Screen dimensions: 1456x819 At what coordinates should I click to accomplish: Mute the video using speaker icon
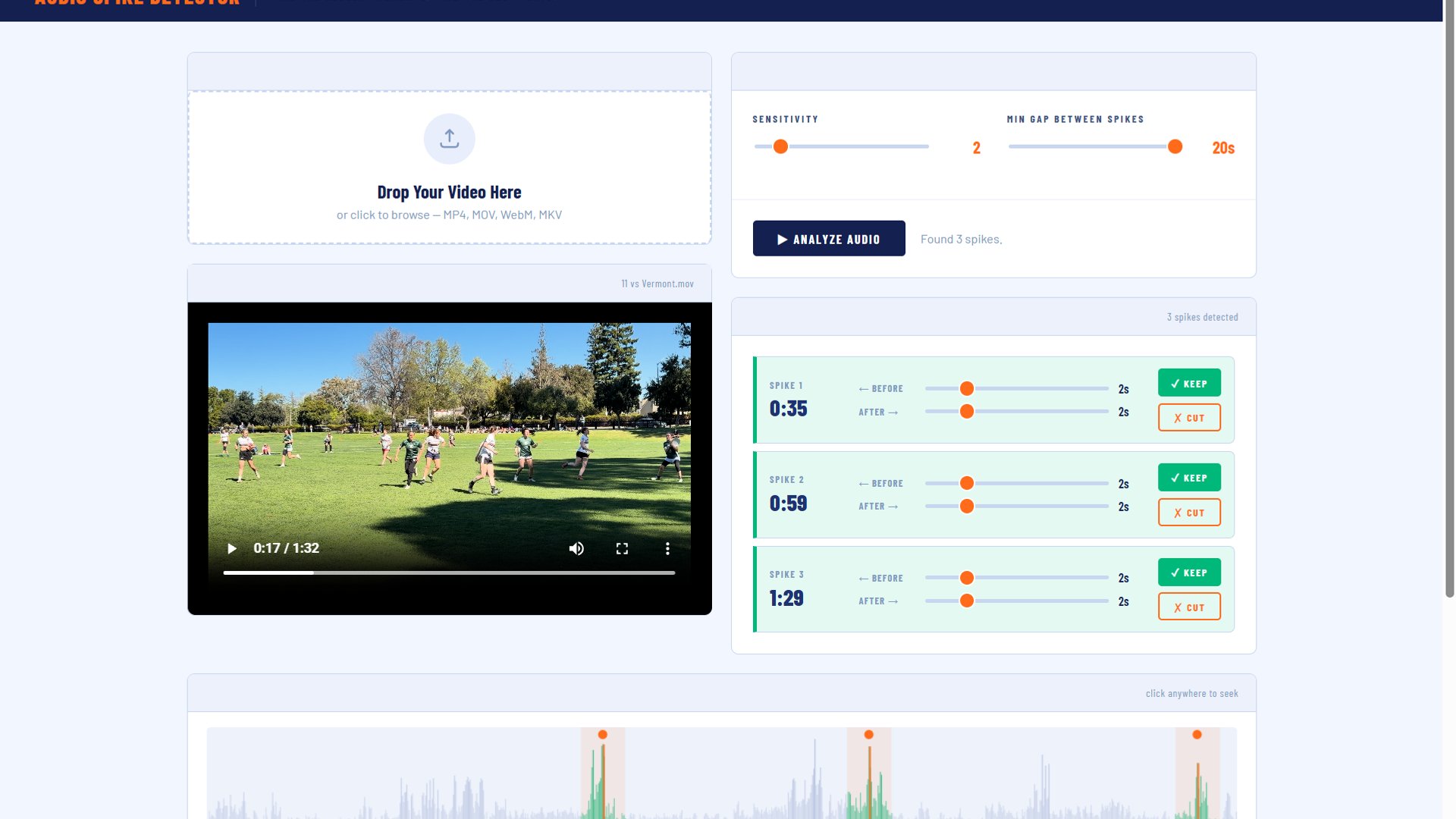[x=576, y=548]
